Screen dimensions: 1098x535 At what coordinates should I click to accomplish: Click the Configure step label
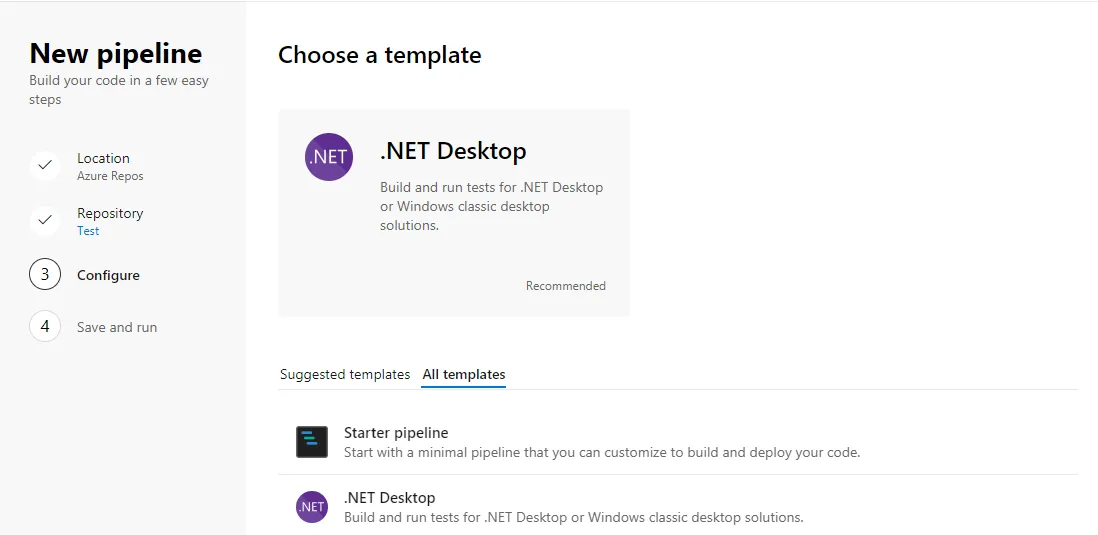[x=108, y=275]
